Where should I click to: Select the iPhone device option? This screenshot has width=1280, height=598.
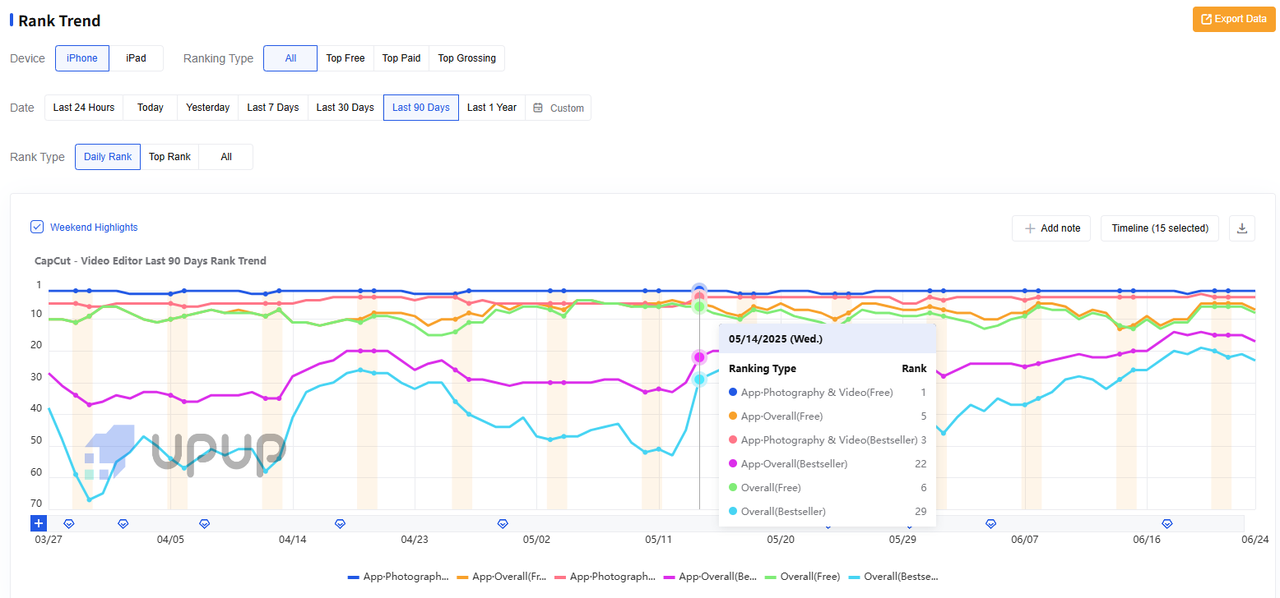(x=82, y=58)
